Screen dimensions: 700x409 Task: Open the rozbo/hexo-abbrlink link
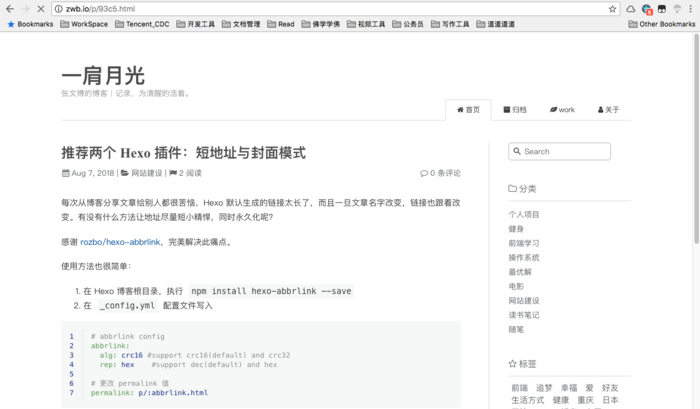coord(120,242)
